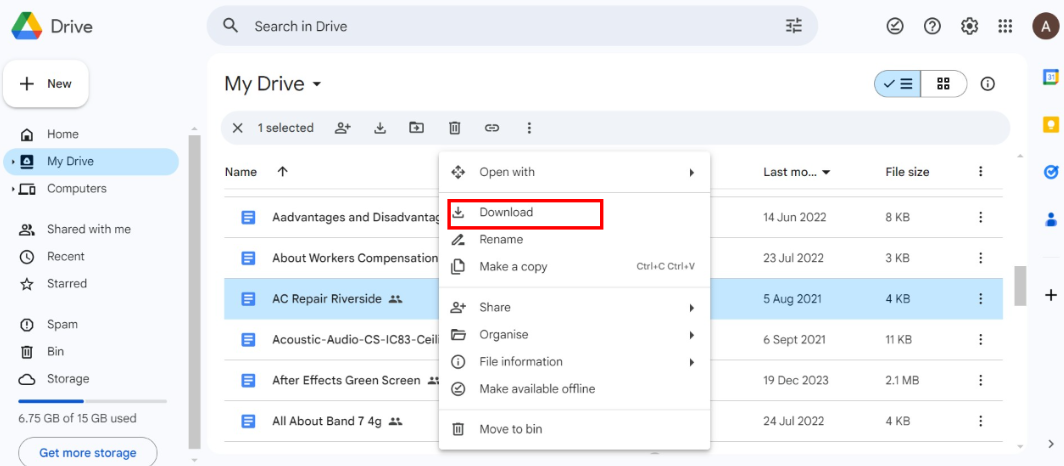
Task: Open the settings gear icon
Action: pos(969,26)
